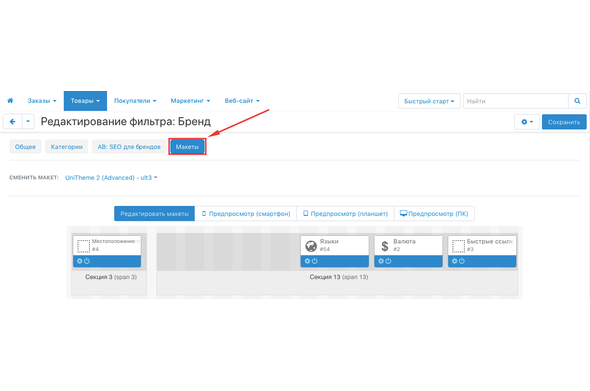Open the dropdown next to back arrow
The image size is (590, 391).
[x=28, y=122]
